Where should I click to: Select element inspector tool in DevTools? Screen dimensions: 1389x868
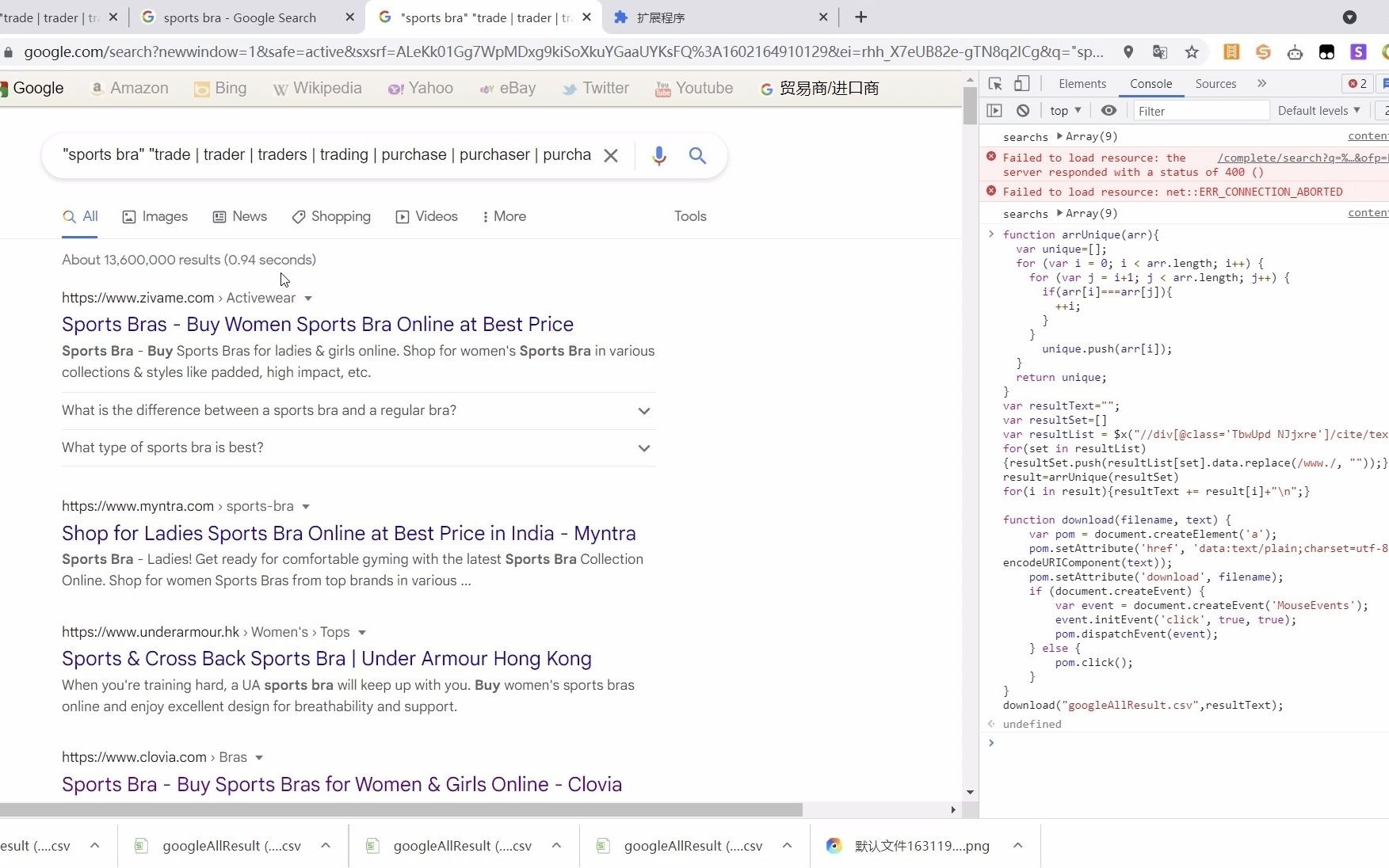click(995, 83)
